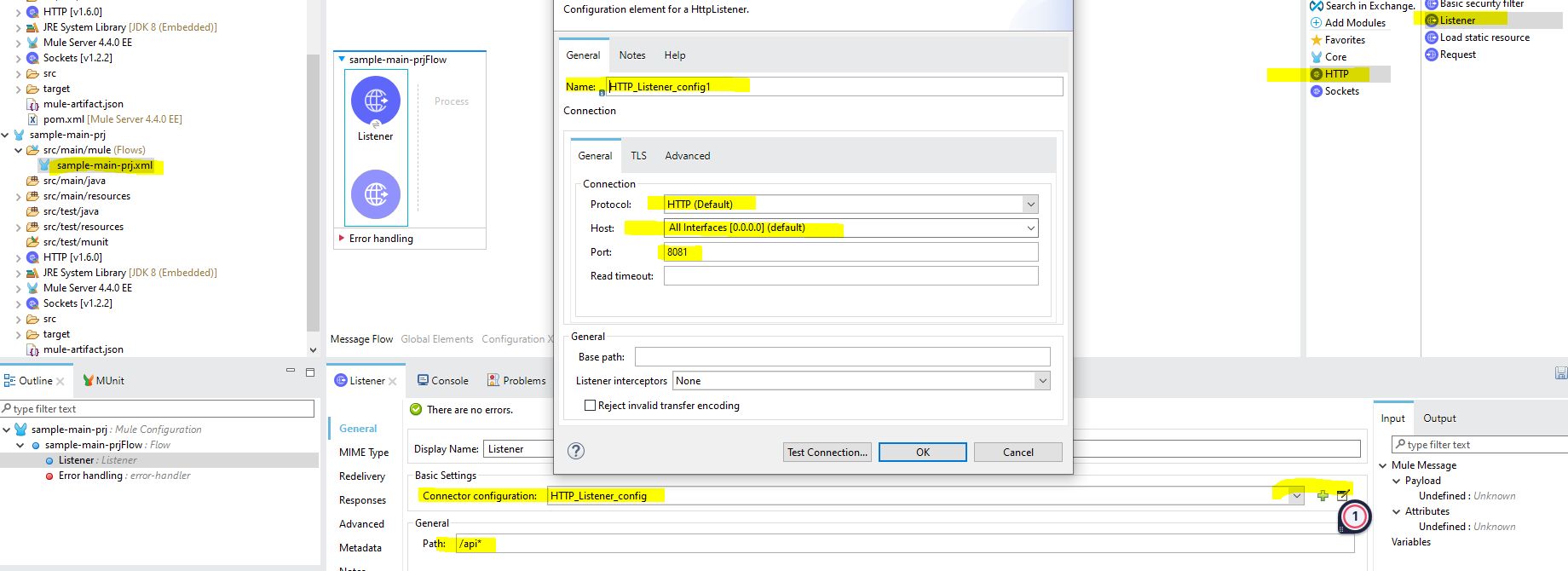Switch to the Output metadata tab
Viewport: 1568px width, 571px height.
[1439, 418]
